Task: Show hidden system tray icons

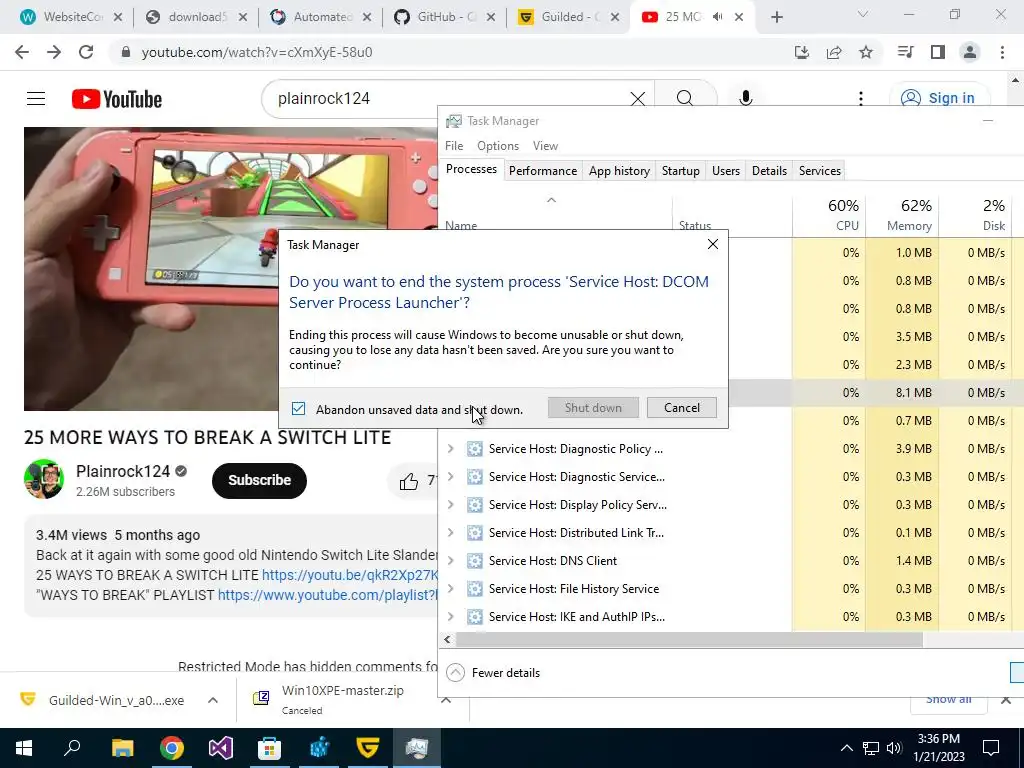Action: [x=846, y=748]
